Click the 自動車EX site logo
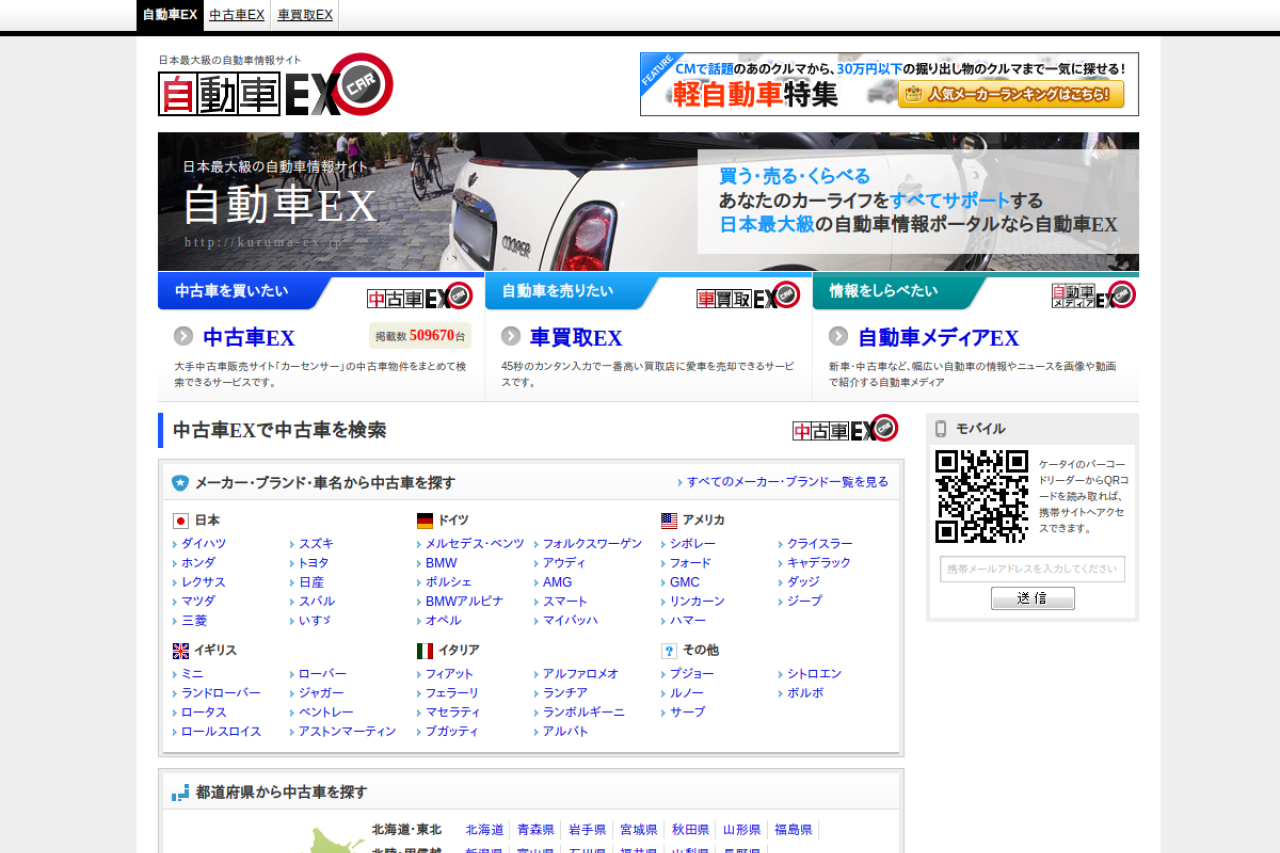 [275, 86]
